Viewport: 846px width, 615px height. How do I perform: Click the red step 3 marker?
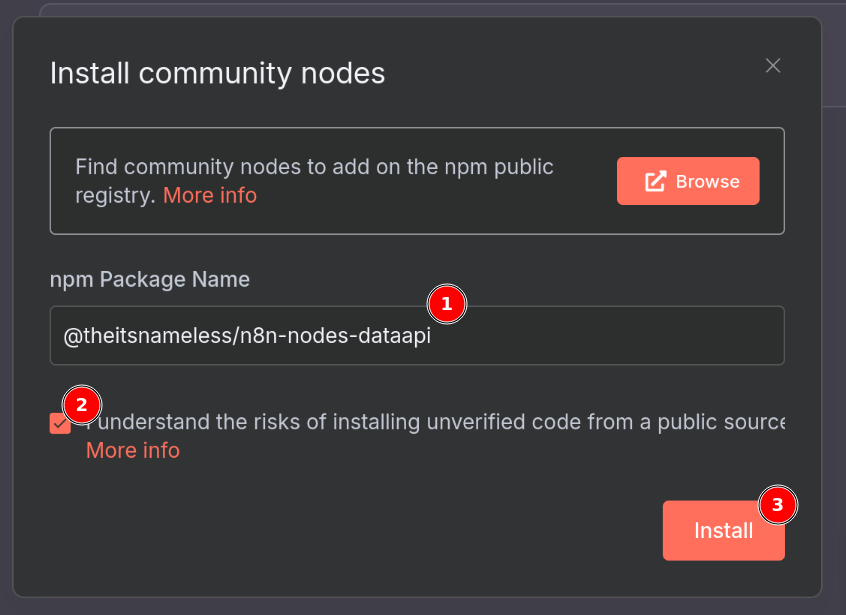click(778, 506)
